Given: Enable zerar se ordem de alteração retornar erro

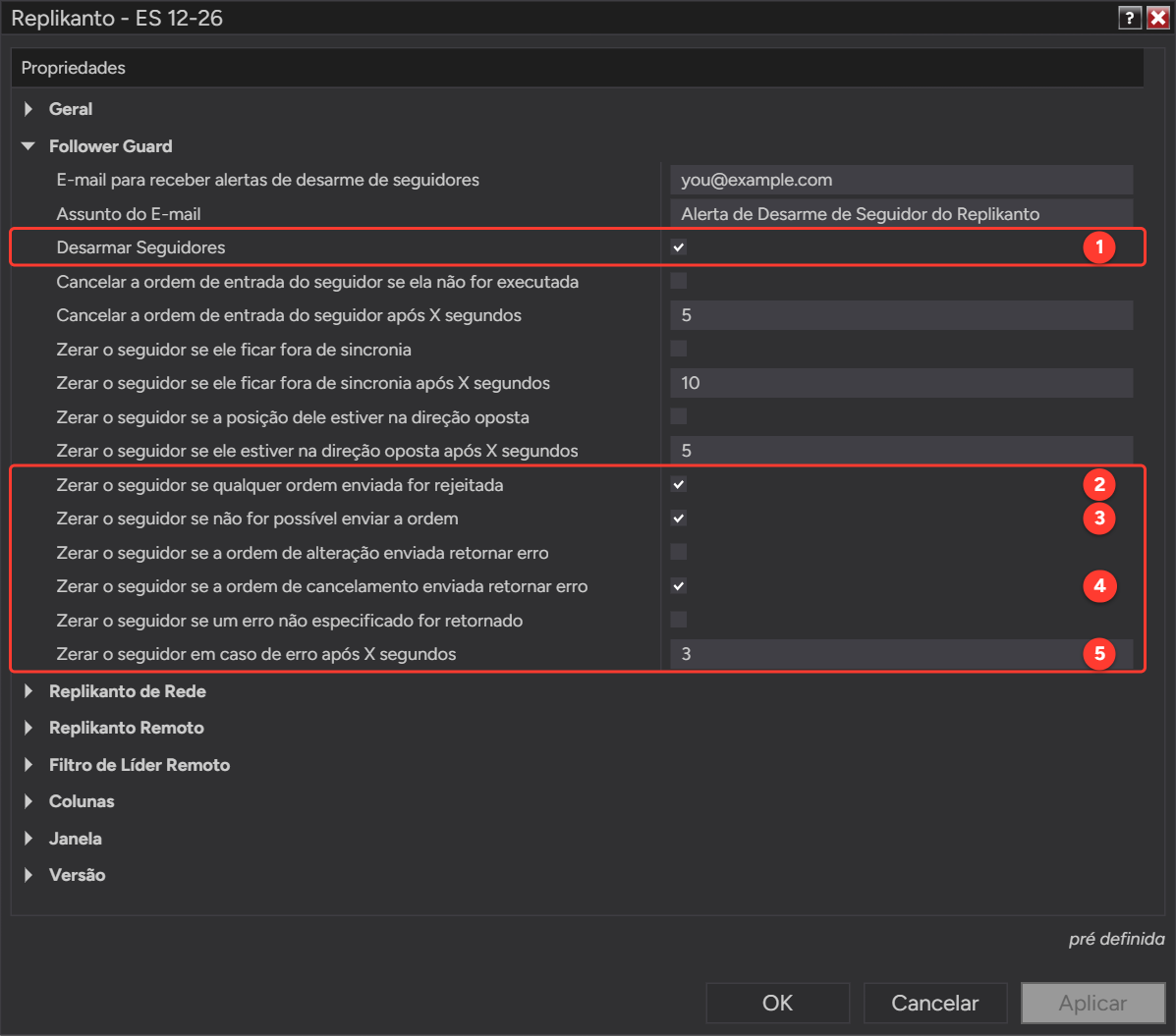Looking at the screenshot, I should point(679,553).
